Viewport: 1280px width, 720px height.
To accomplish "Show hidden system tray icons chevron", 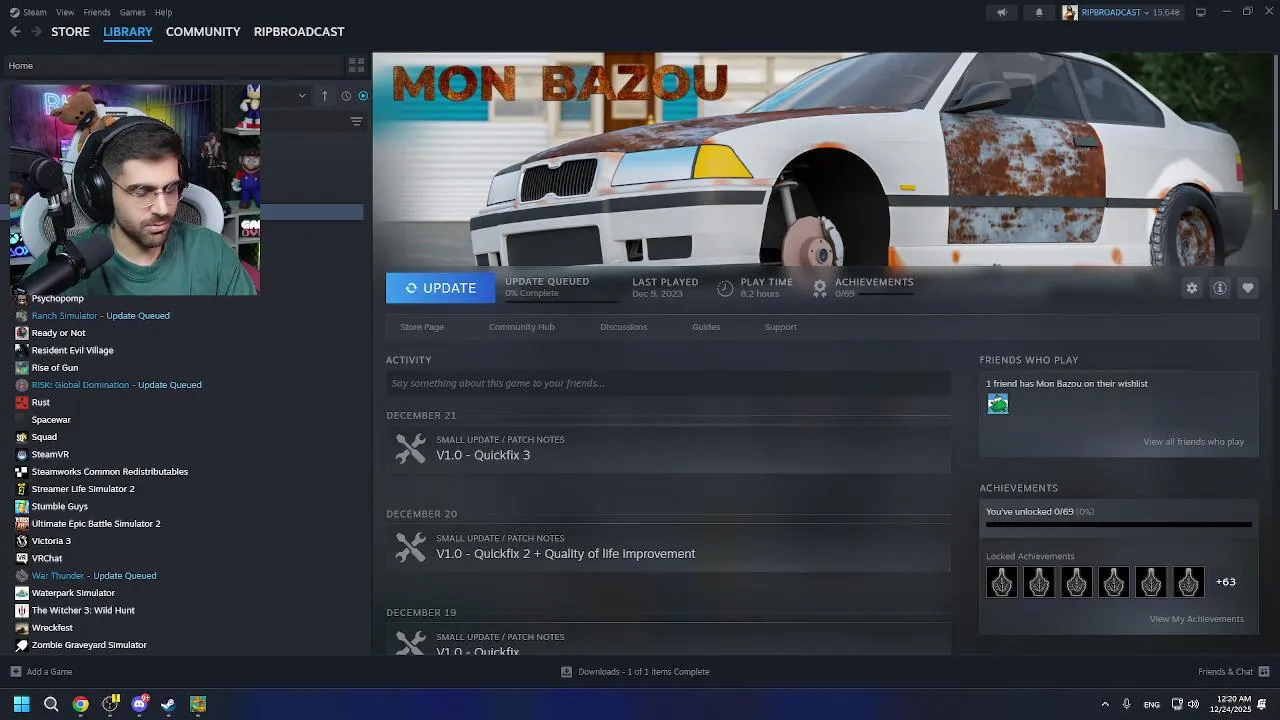I will pyautogui.click(x=1105, y=704).
